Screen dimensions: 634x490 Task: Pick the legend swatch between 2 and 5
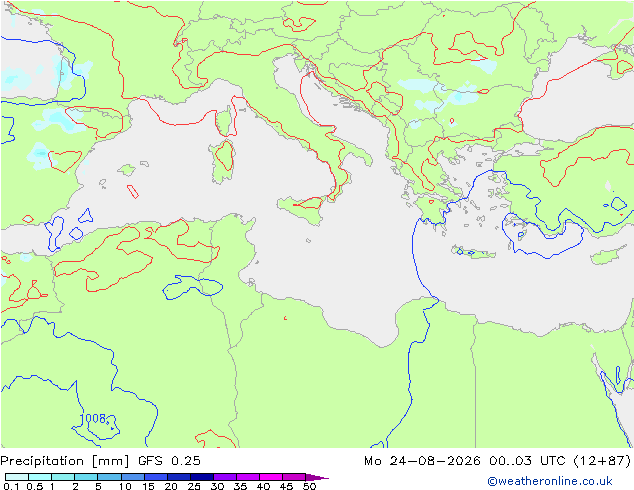[86, 477]
